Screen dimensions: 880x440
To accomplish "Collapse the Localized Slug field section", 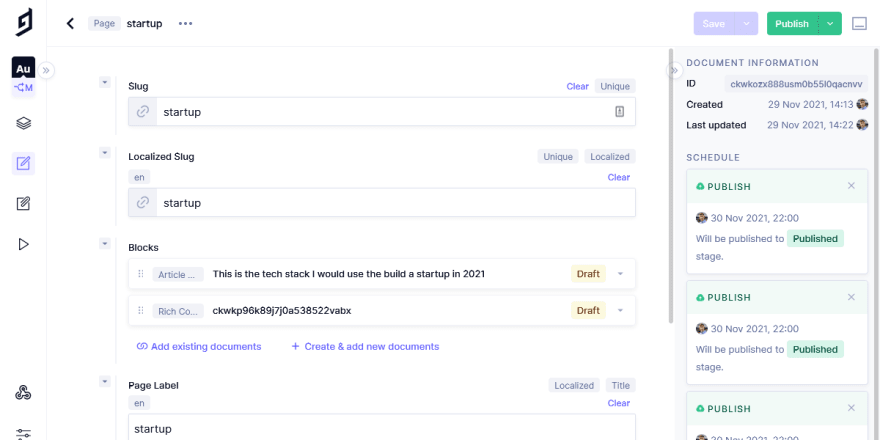I will tap(104, 153).
